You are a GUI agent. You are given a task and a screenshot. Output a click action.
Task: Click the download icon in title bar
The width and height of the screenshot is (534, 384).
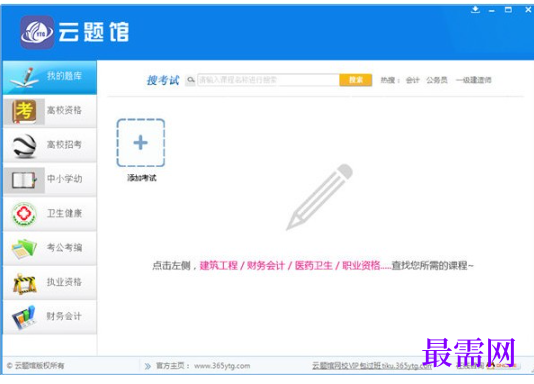pyautogui.click(x=475, y=10)
